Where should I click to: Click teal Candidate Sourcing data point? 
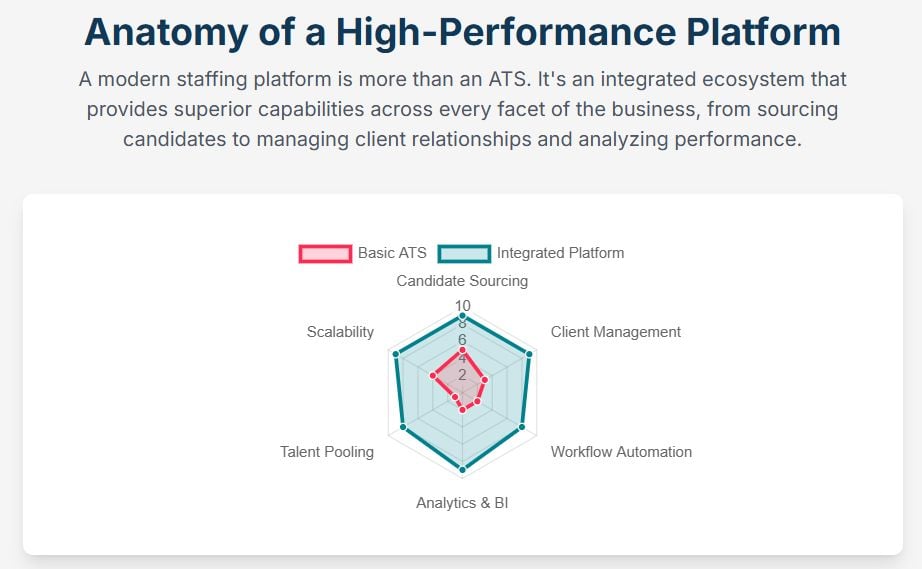(x=462, y=316)
